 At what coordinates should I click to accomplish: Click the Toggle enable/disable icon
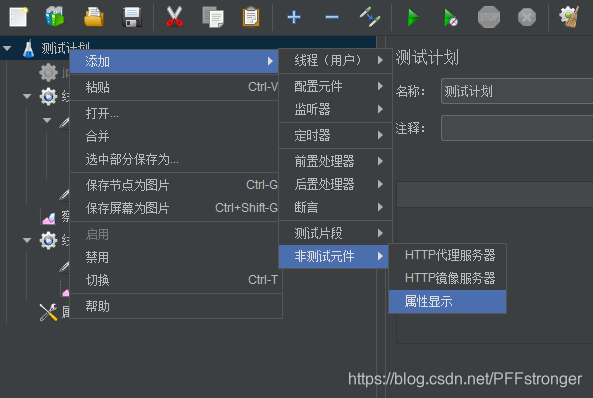coord(370,17)
